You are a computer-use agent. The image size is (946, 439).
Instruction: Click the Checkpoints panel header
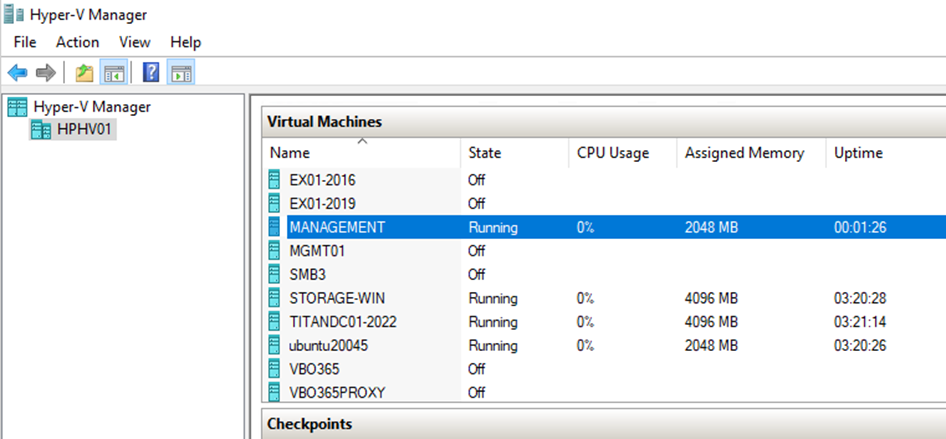[604, 423]
